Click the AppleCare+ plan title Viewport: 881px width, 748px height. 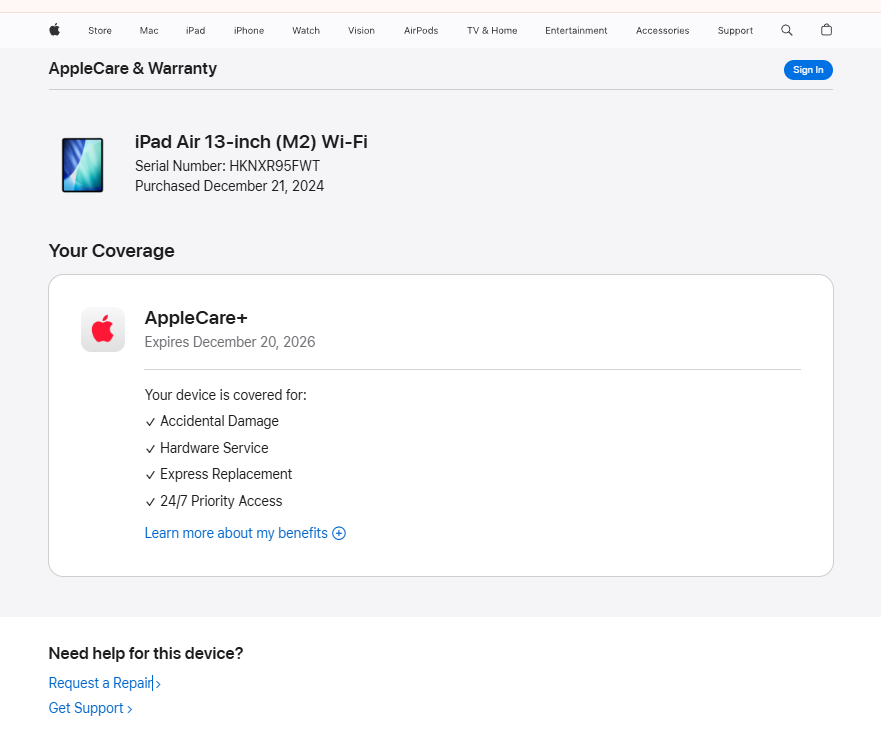[x=196, y=318]
